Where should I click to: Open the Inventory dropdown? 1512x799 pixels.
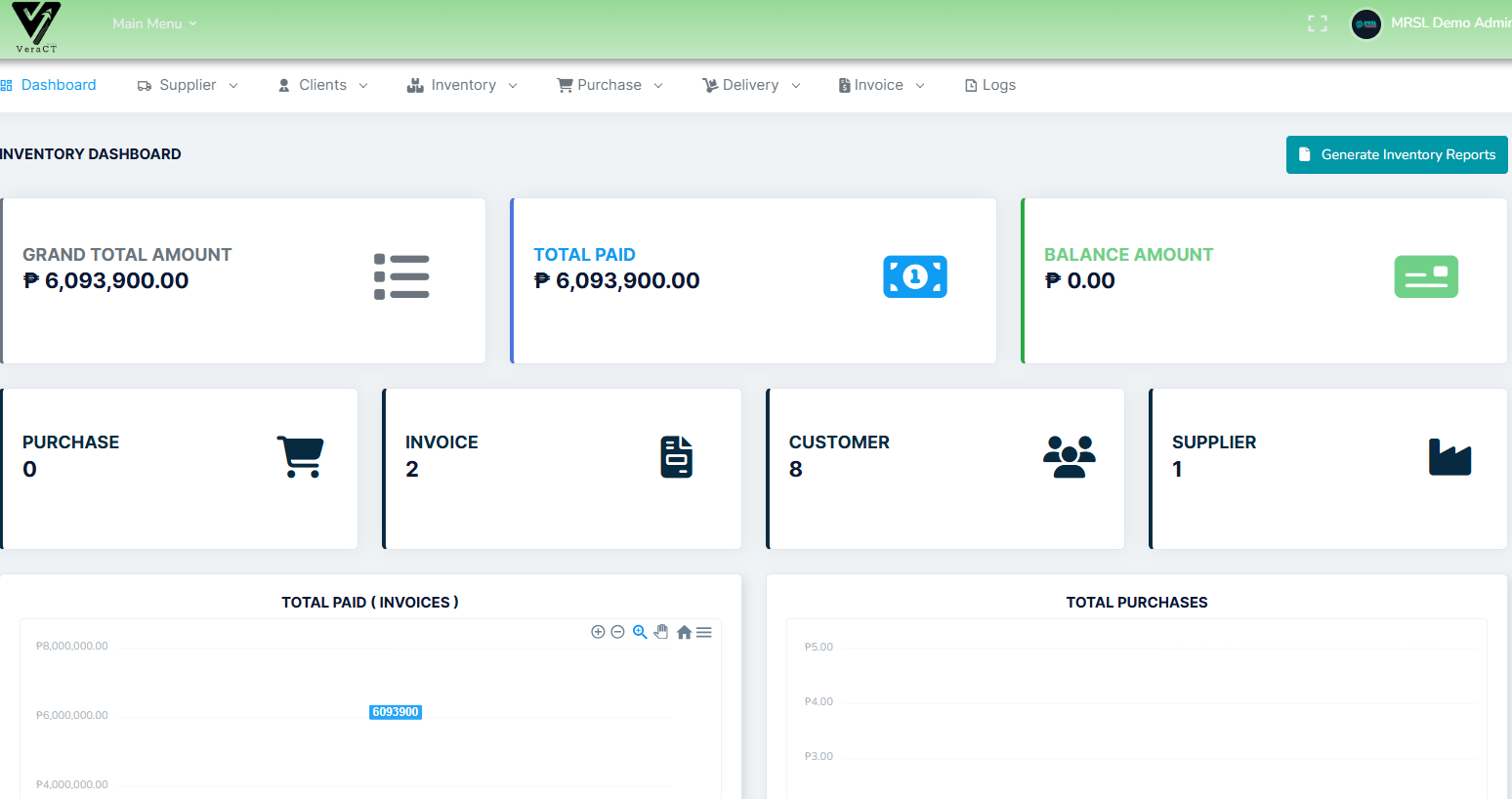[x=462, y=85]
